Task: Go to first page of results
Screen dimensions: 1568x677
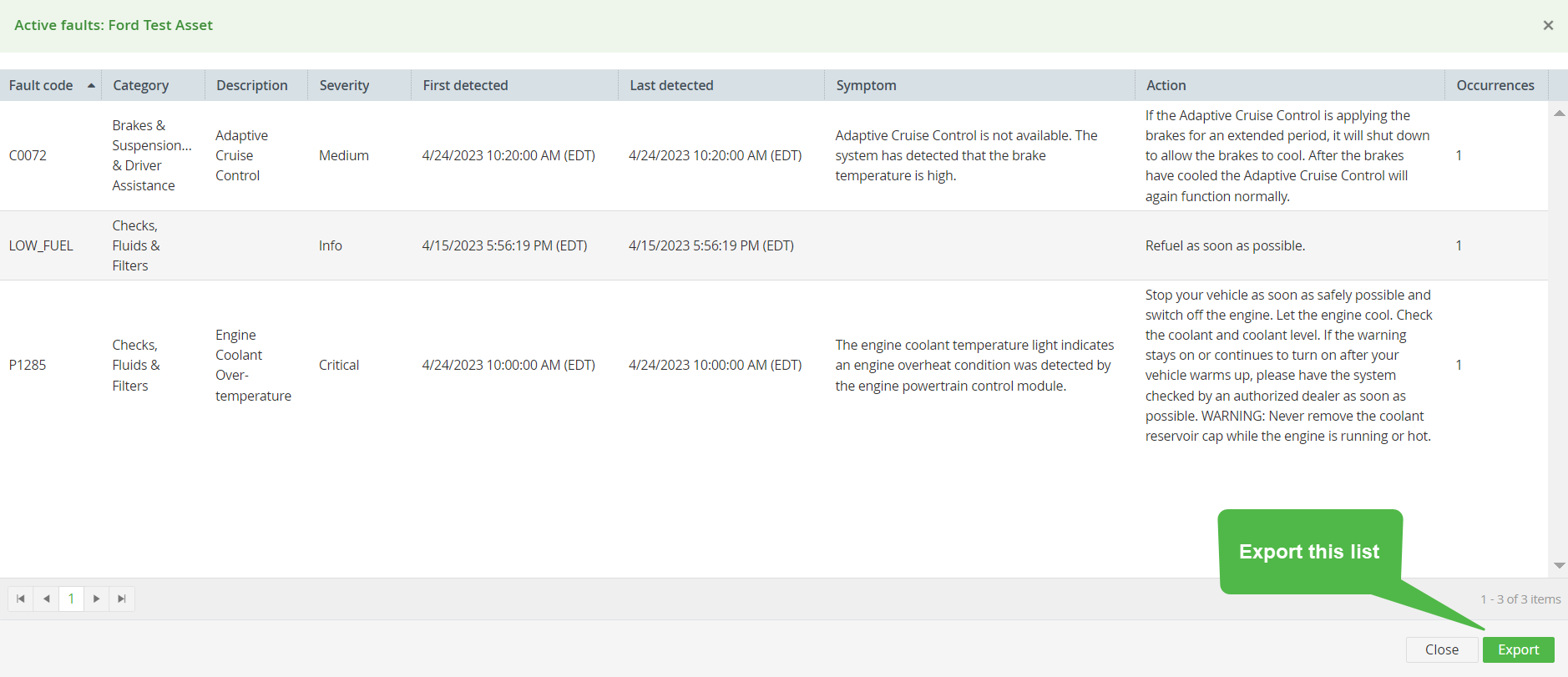Action: [21, 599]
